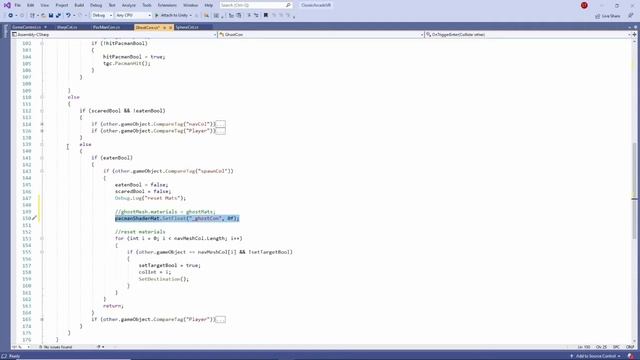Click the Visual Studio logo icon
Screen dimensions: 640x360
pyautogui.click(x=7, y=5)
